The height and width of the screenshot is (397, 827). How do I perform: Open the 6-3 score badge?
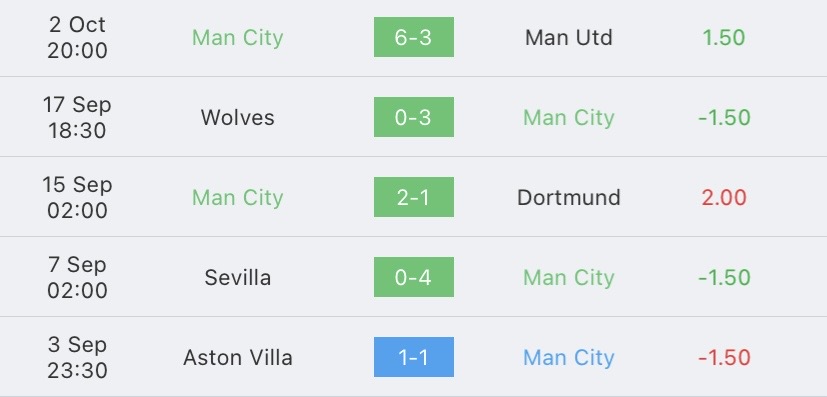click(x=414, y=37)
